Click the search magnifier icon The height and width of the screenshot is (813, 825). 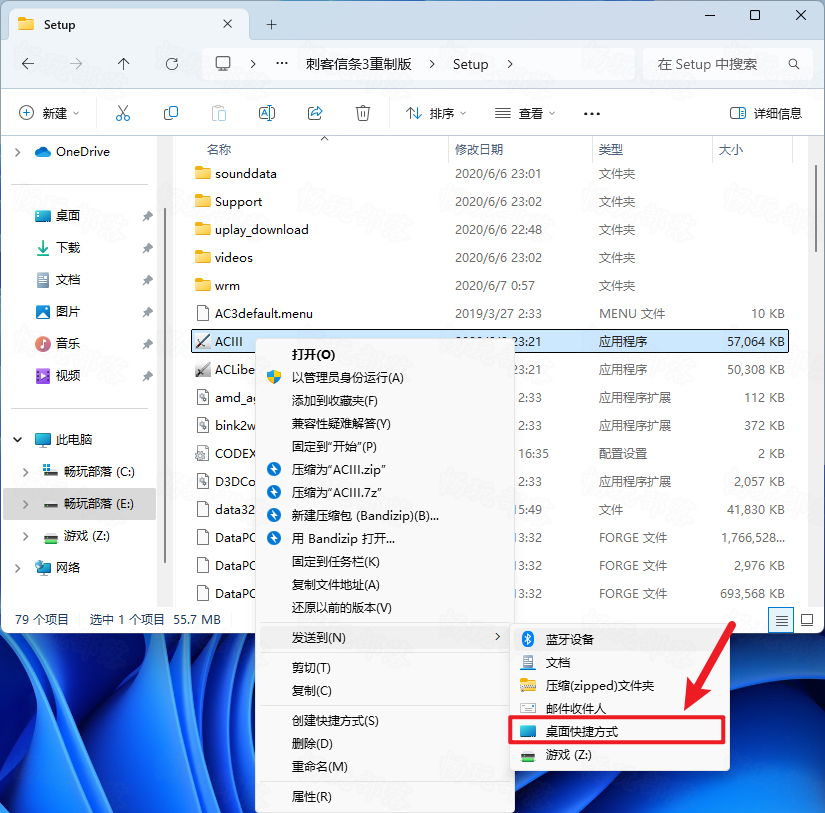click(x=794, y=64)
